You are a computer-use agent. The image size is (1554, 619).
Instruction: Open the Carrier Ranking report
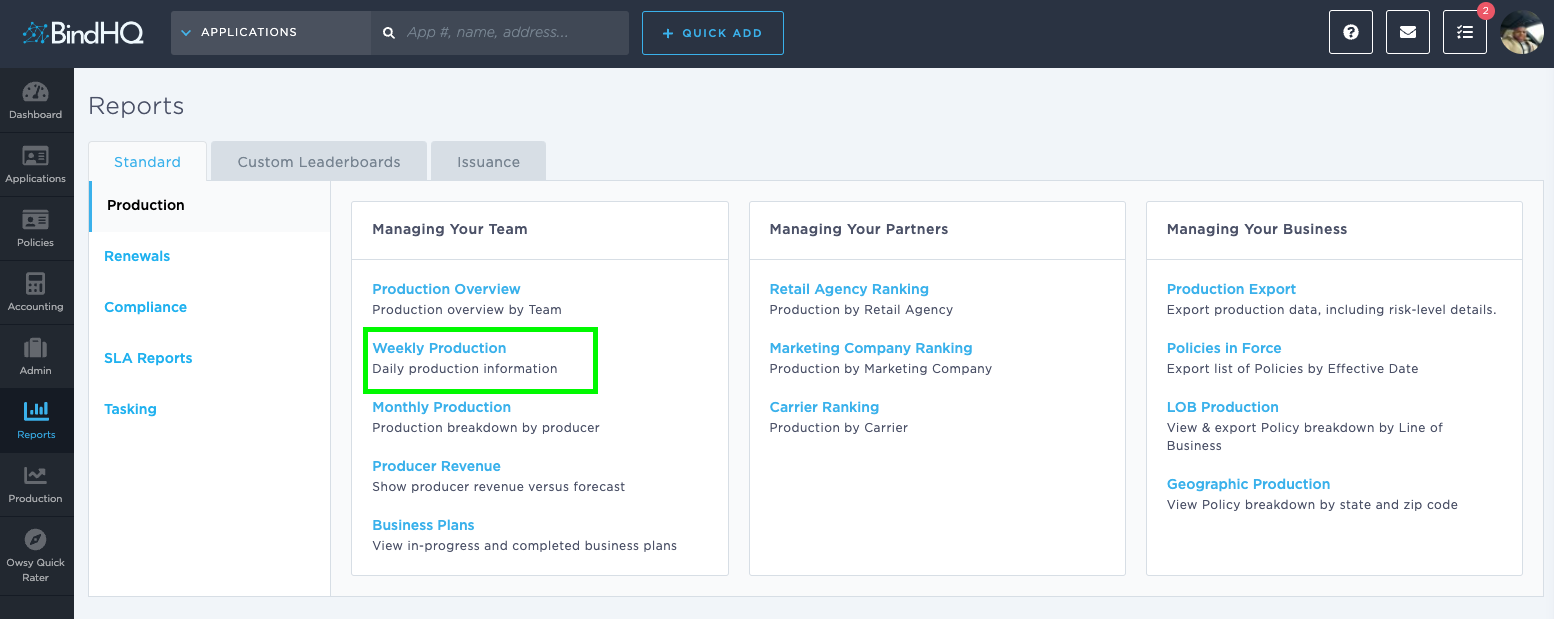[x=824, y=407]
